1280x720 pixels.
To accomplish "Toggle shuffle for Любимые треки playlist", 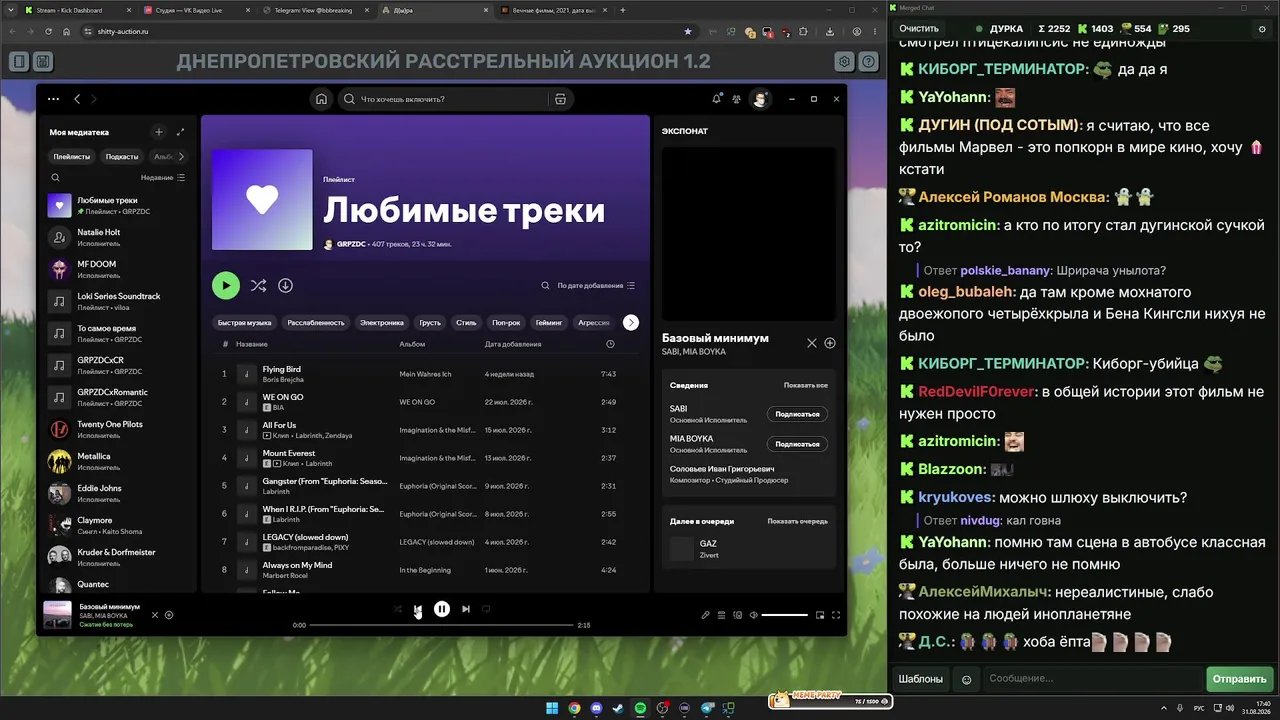I will pos(258,285).
